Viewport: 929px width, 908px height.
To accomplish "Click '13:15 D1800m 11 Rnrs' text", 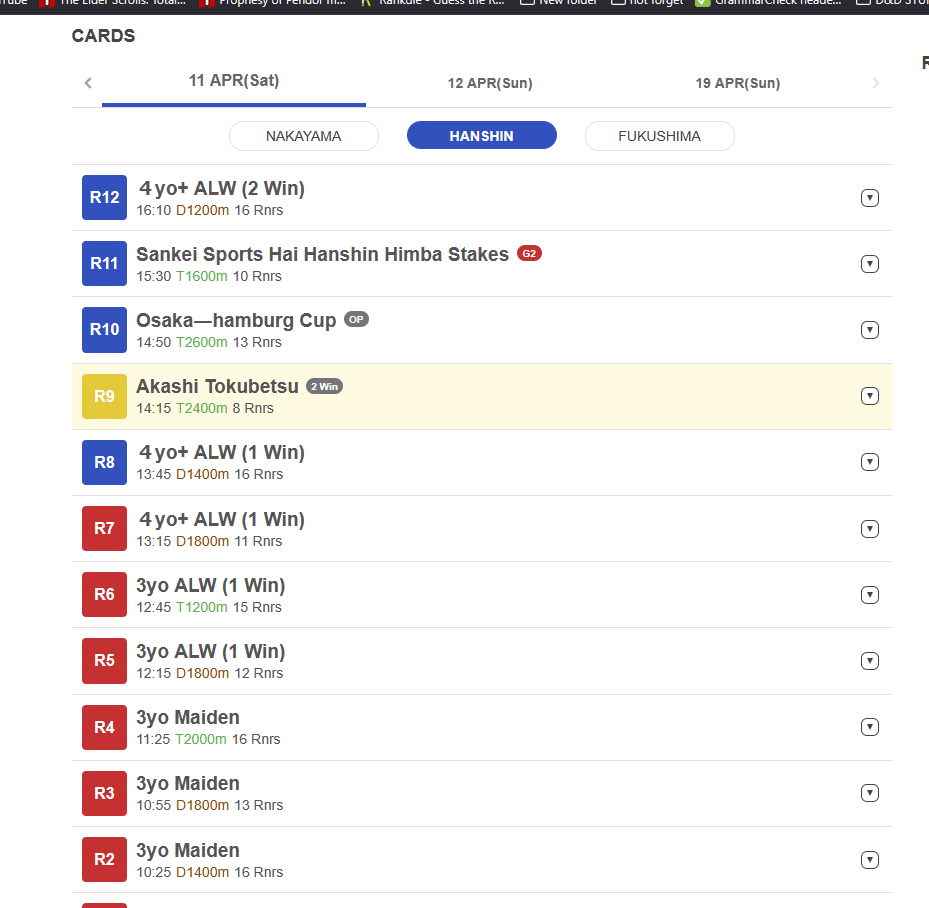I will [x=209, y=541].
